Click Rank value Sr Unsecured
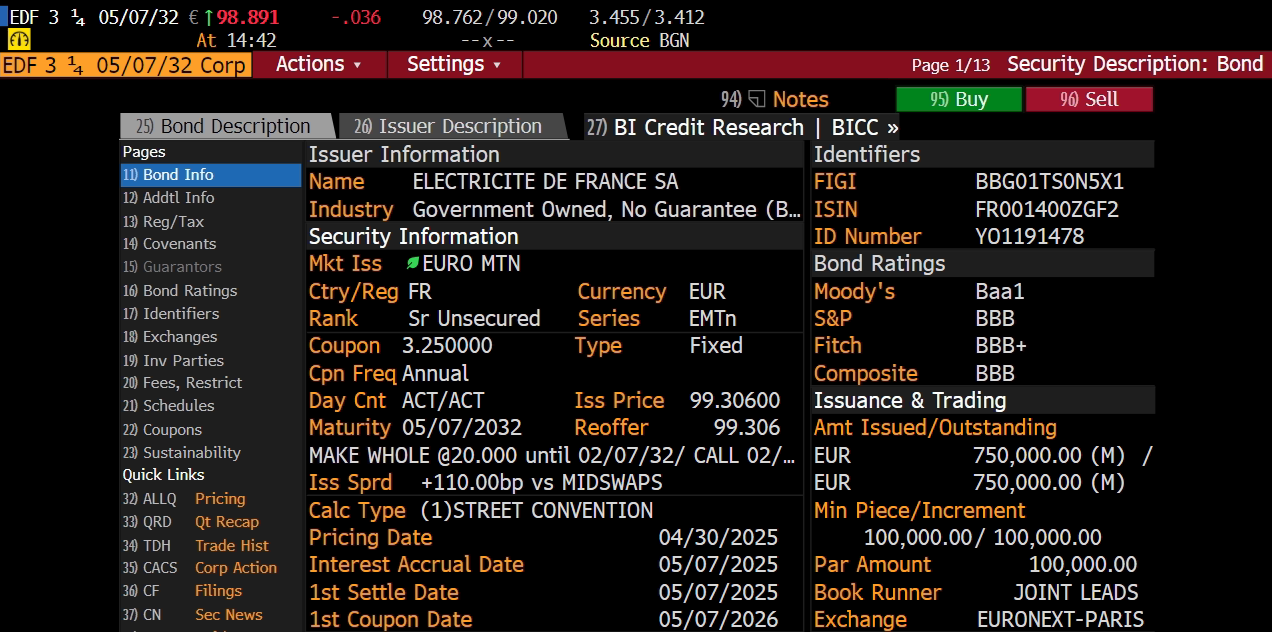The width and height of the screenshot is (1272, 632). (474, 319)
